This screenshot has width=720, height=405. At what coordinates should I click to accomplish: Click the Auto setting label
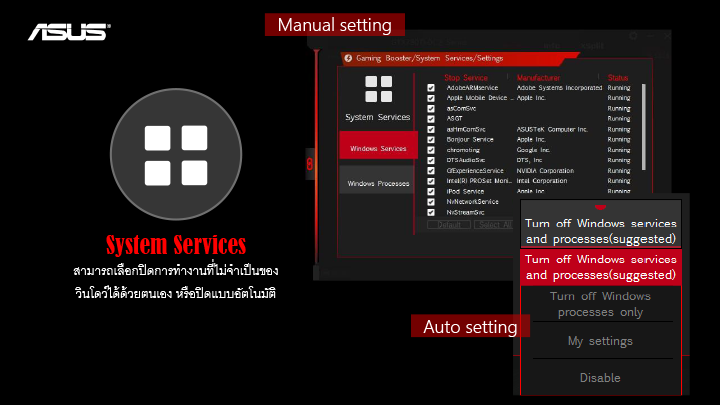470,326
